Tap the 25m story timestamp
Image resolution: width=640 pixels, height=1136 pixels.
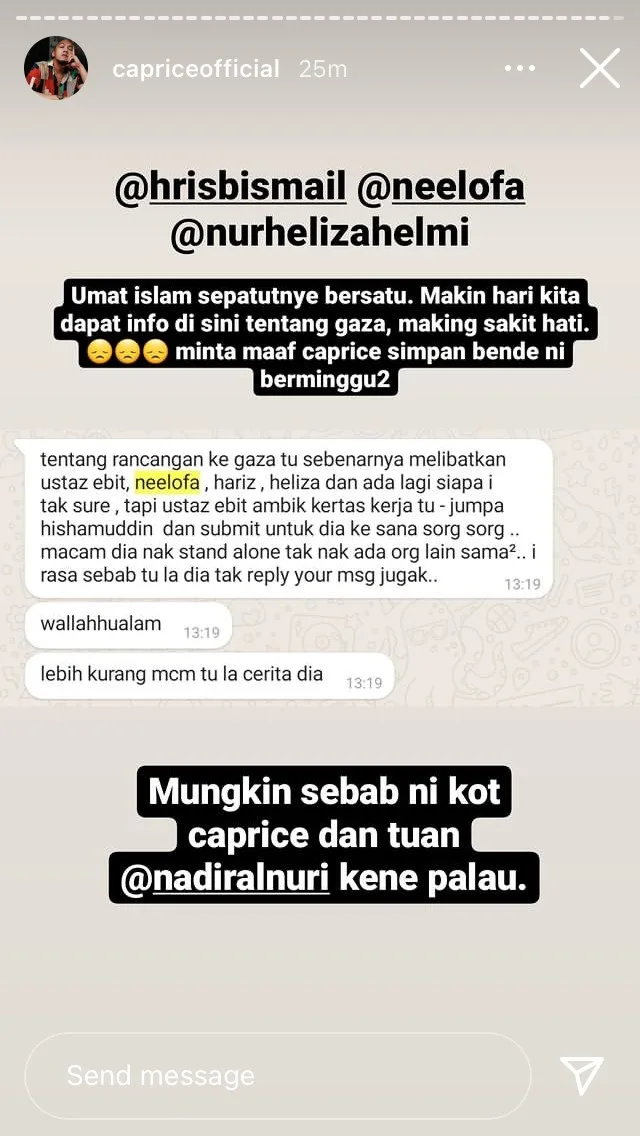click(323, 69)
